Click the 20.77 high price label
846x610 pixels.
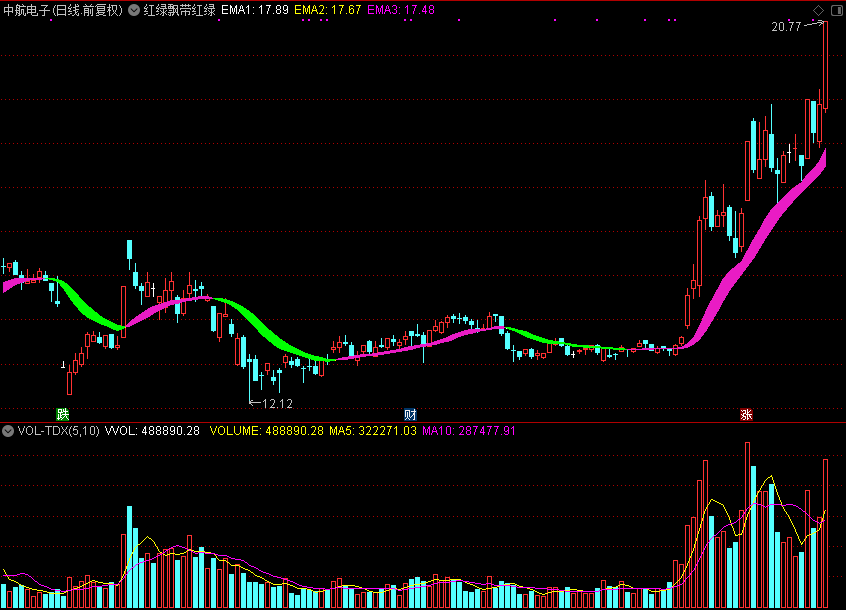786,26
